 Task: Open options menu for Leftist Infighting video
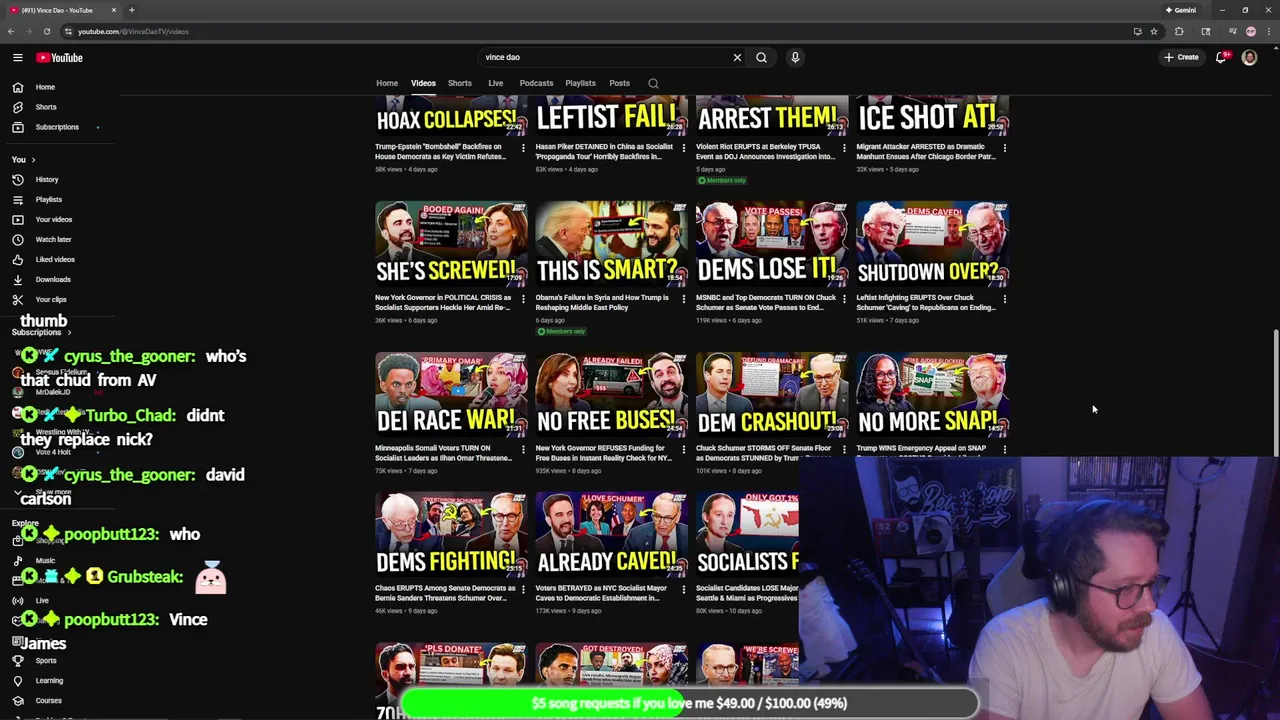tap(1004, 299)
